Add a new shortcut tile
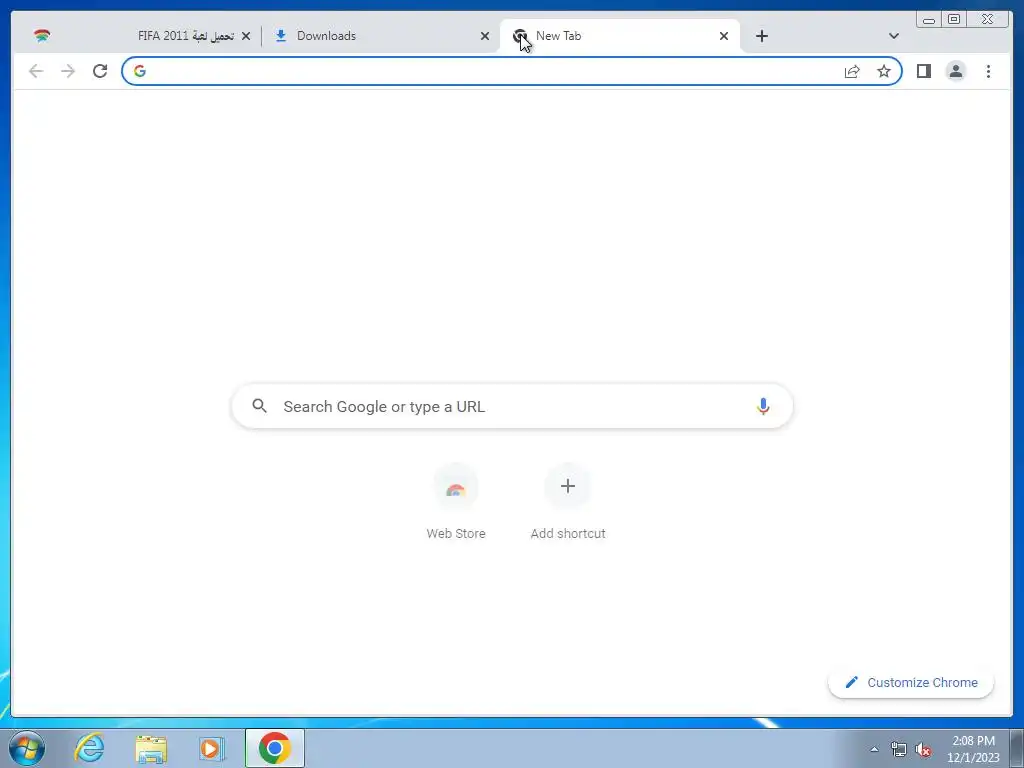The image size is (1024, 768). (x=568, y=502)
